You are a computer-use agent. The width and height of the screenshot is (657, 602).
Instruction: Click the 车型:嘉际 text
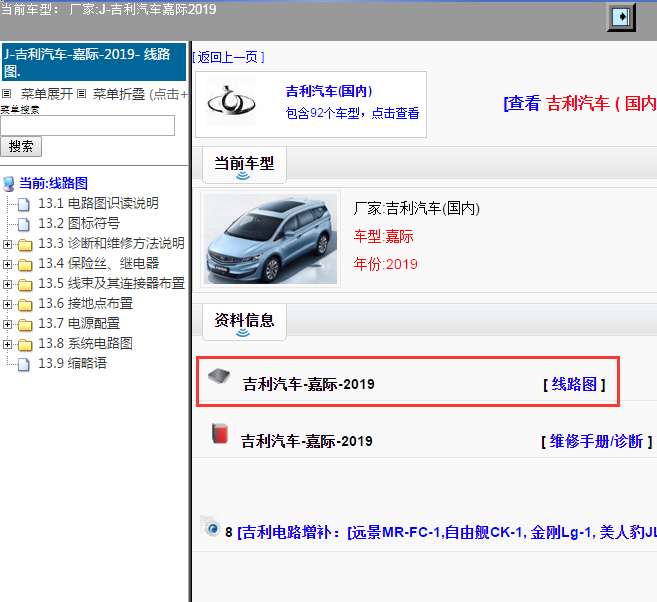pos(383,237)
